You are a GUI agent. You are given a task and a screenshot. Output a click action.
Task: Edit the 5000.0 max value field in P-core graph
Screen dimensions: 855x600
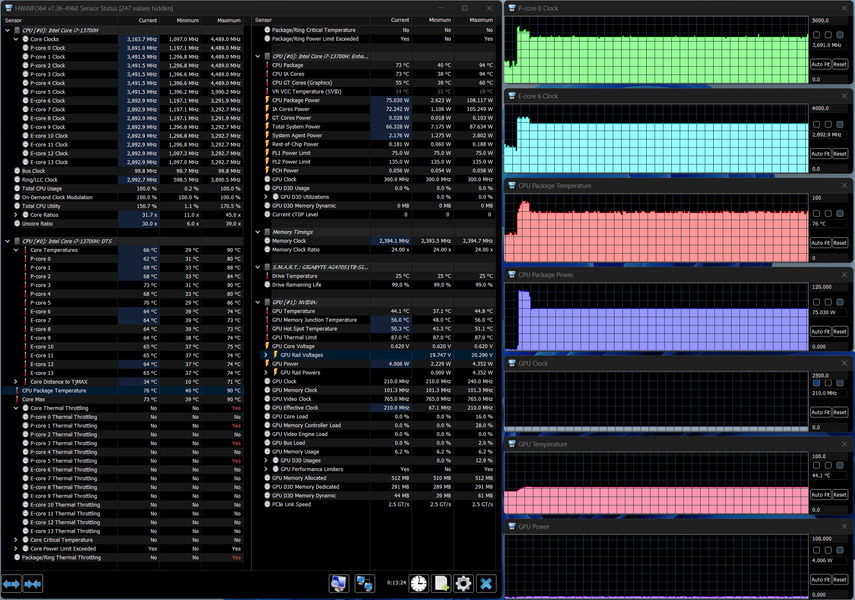click(x=829, y=20)
